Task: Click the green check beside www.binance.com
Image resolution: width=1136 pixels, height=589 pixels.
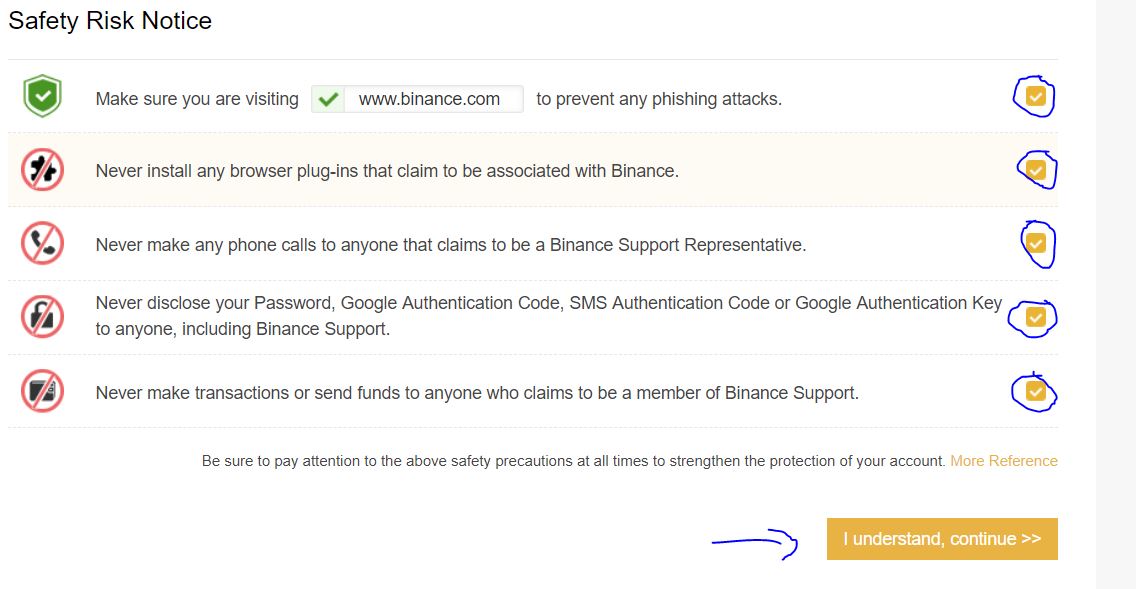Action: [328, 99]
